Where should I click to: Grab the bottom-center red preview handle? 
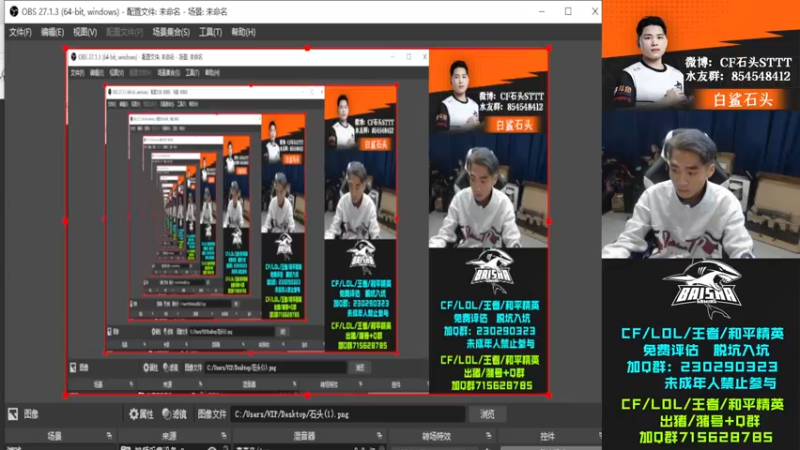click(x=307, y=394)
